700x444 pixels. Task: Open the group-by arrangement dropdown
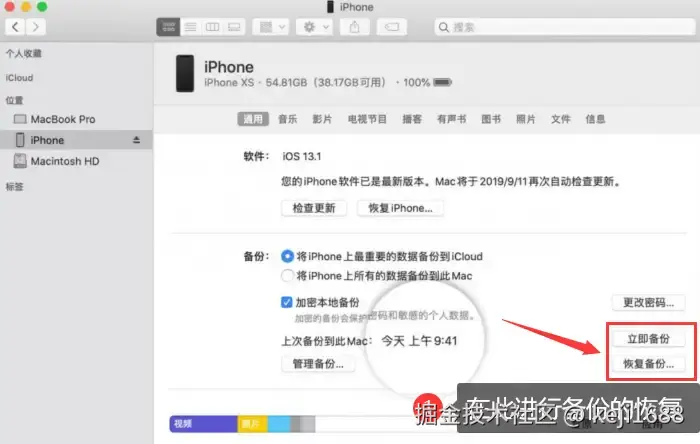pos(271,27)
